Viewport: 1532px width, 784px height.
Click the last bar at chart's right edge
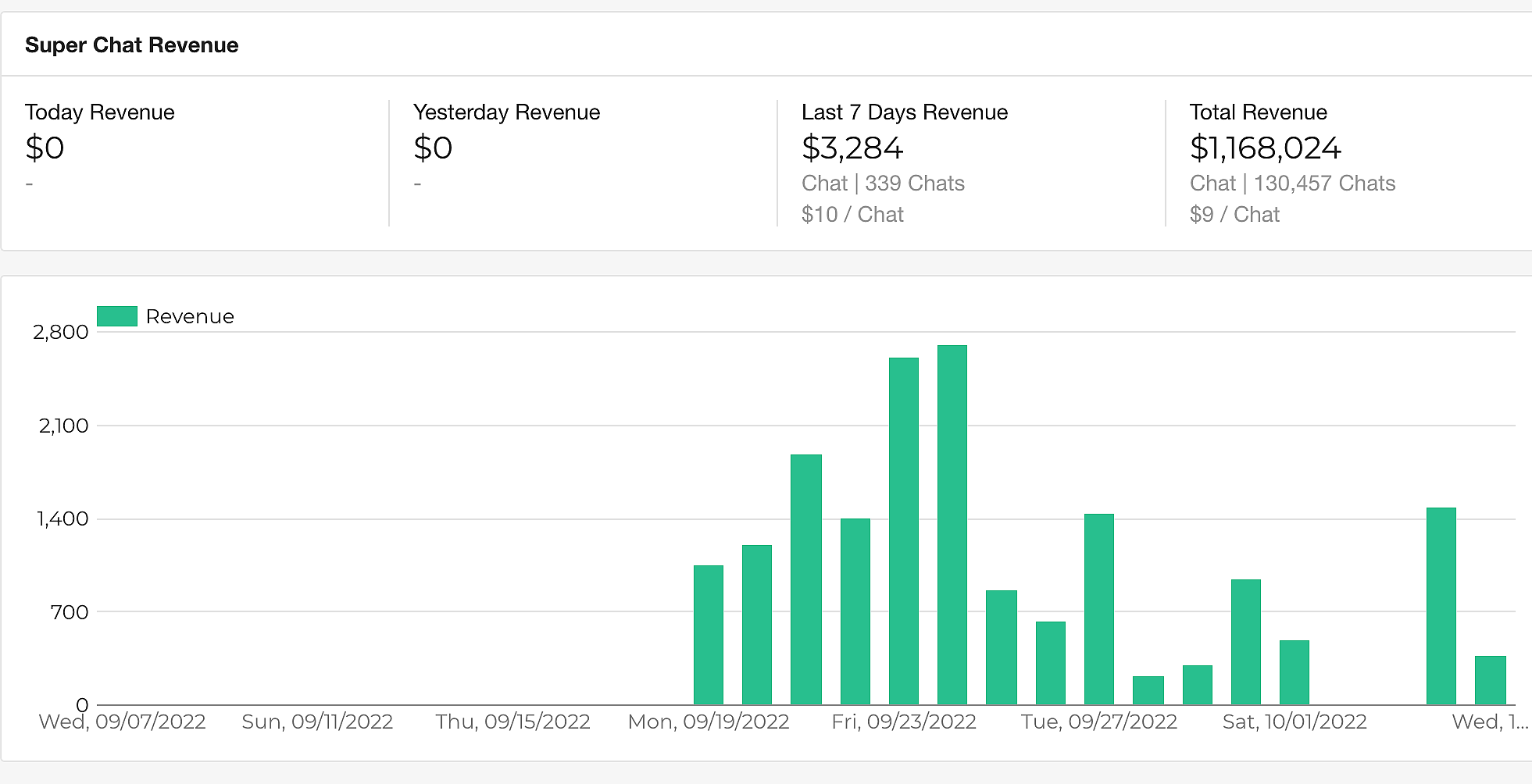click(x=1489, y=680)
